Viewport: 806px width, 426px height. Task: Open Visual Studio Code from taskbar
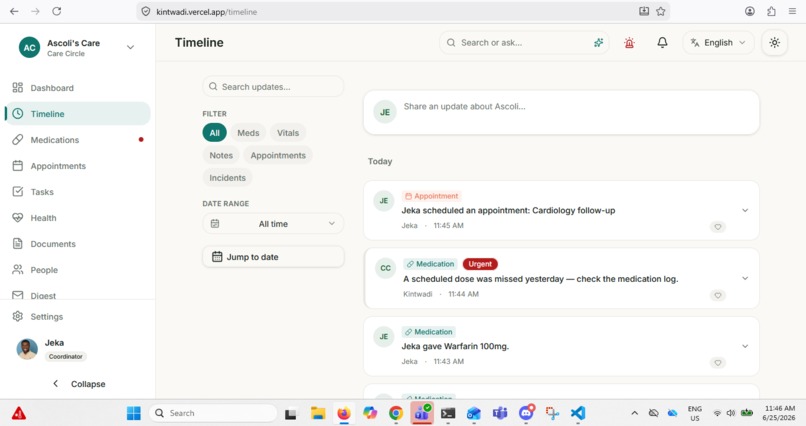(578, 413)
